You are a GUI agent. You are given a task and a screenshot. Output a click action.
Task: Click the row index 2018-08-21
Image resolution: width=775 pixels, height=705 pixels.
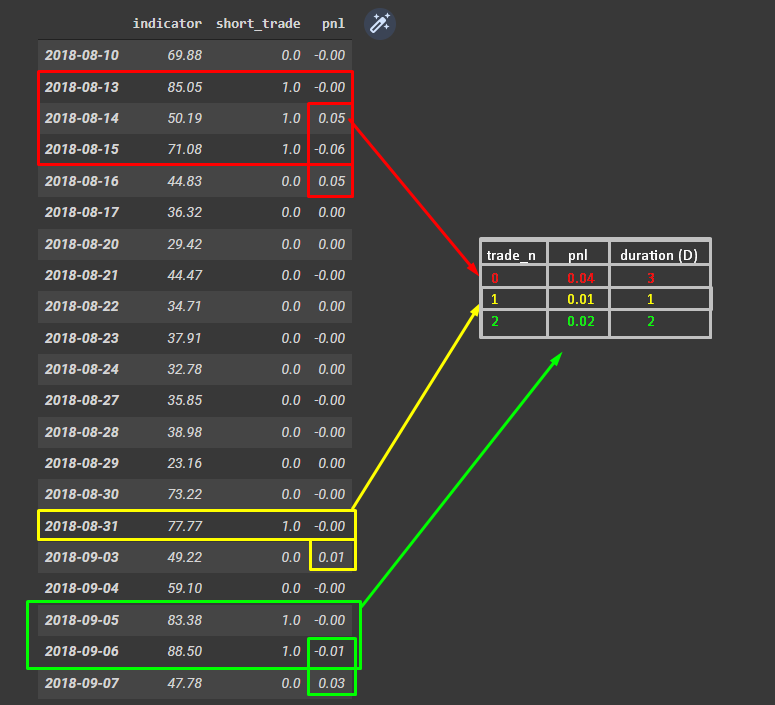pyautogui.click(x=82, y=275)
